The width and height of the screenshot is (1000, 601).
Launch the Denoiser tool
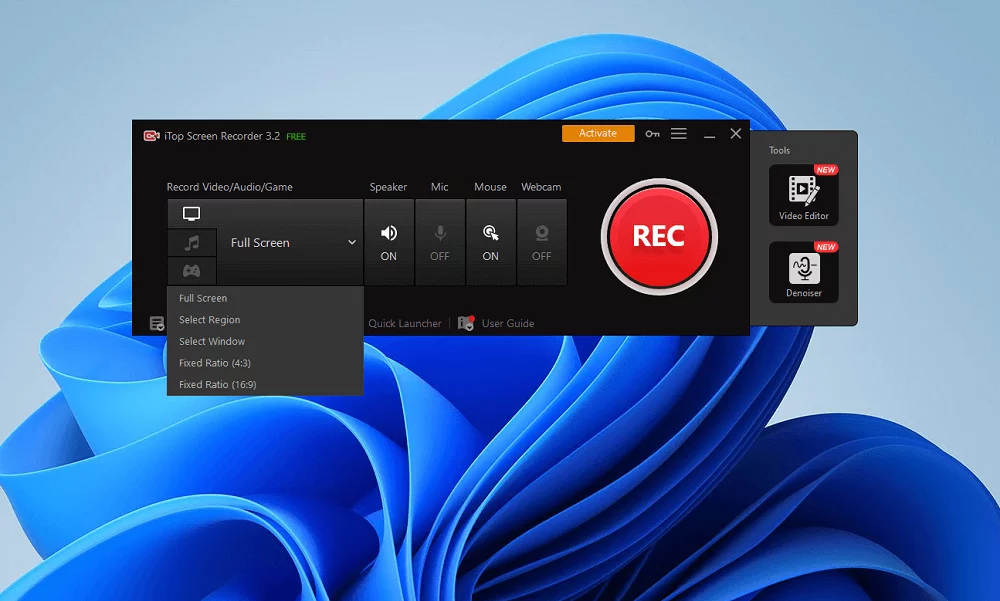pos(804,272)
